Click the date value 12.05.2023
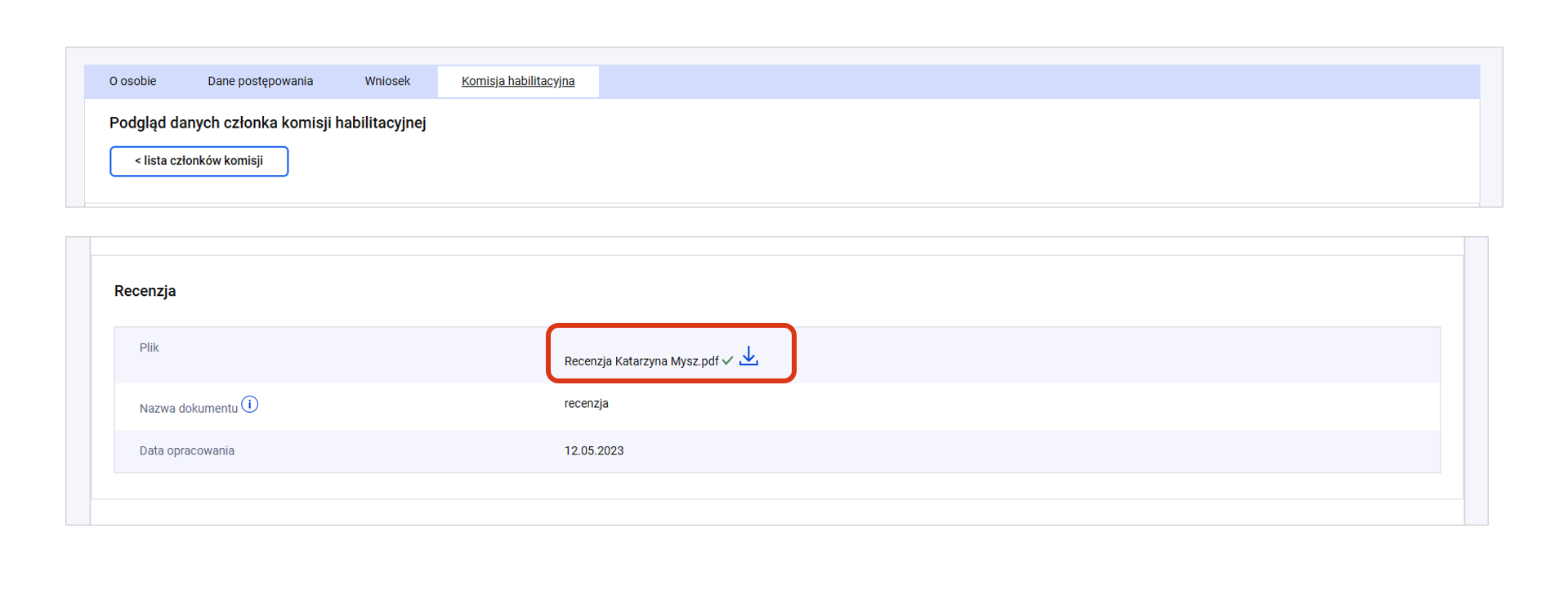This screenshot has height=609, width=1568. click(593, 451)
